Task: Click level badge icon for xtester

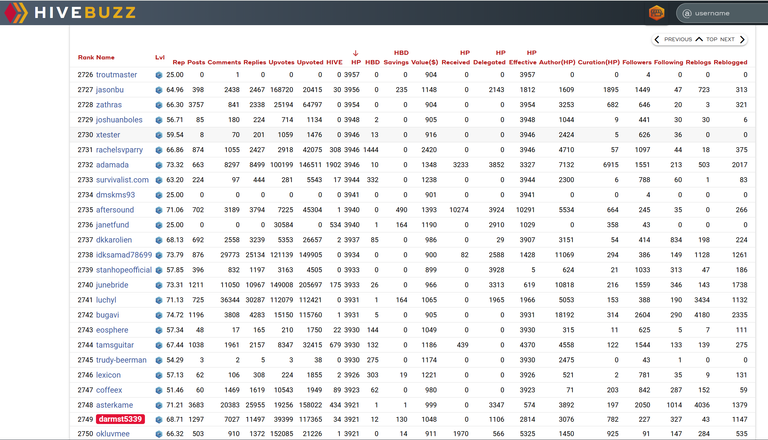Action: [159, 135]
